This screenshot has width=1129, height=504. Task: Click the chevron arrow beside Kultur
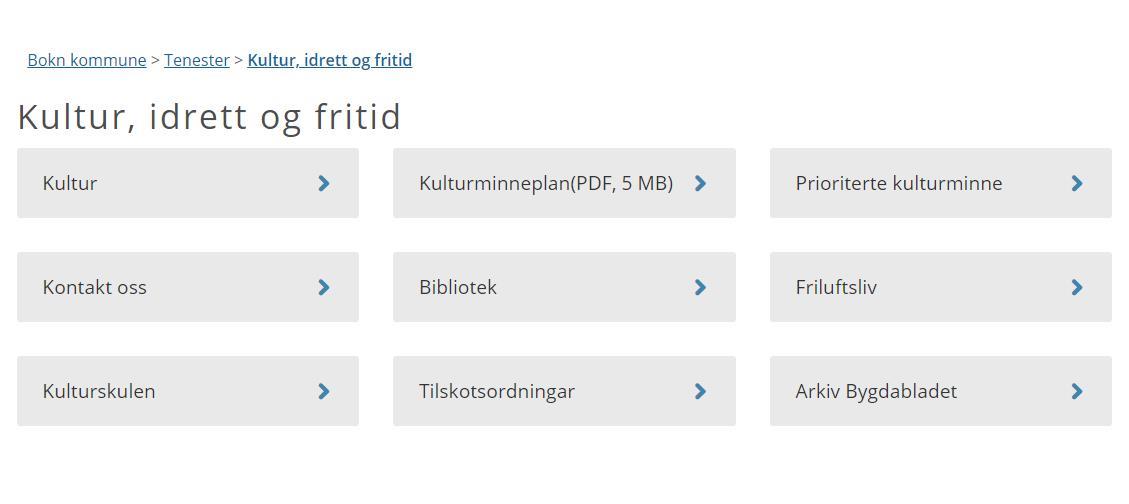(x=324, y=183)
